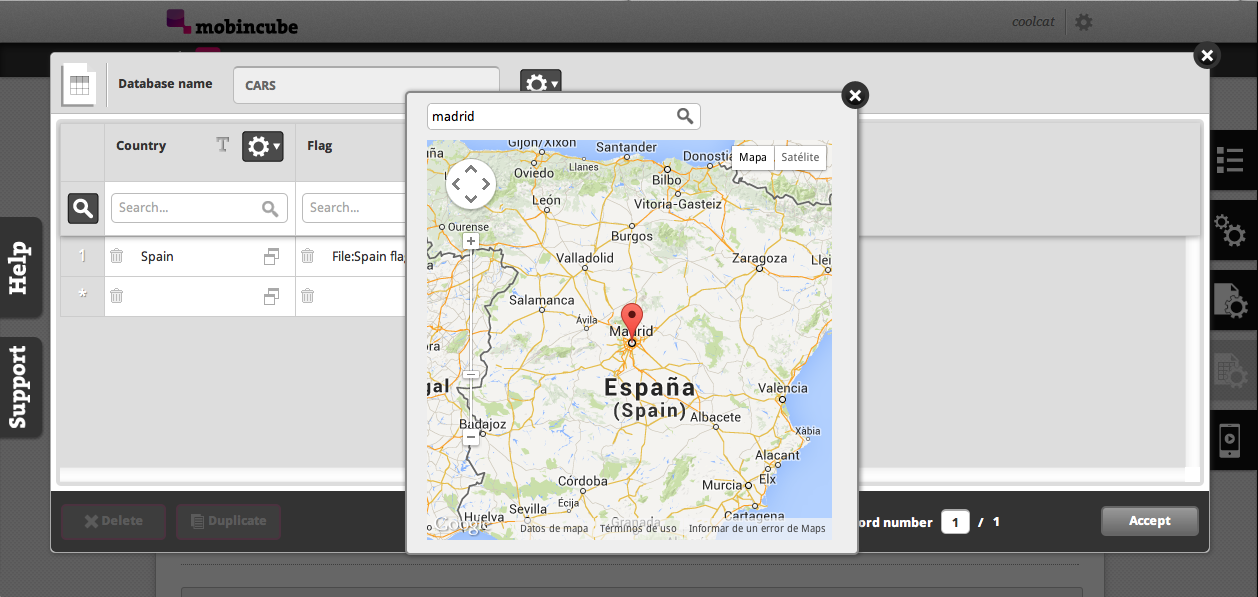Click Valladolid on the map
Viewport: 1258px width, 597px height.
pyautogui.click(x=585, y=258)
